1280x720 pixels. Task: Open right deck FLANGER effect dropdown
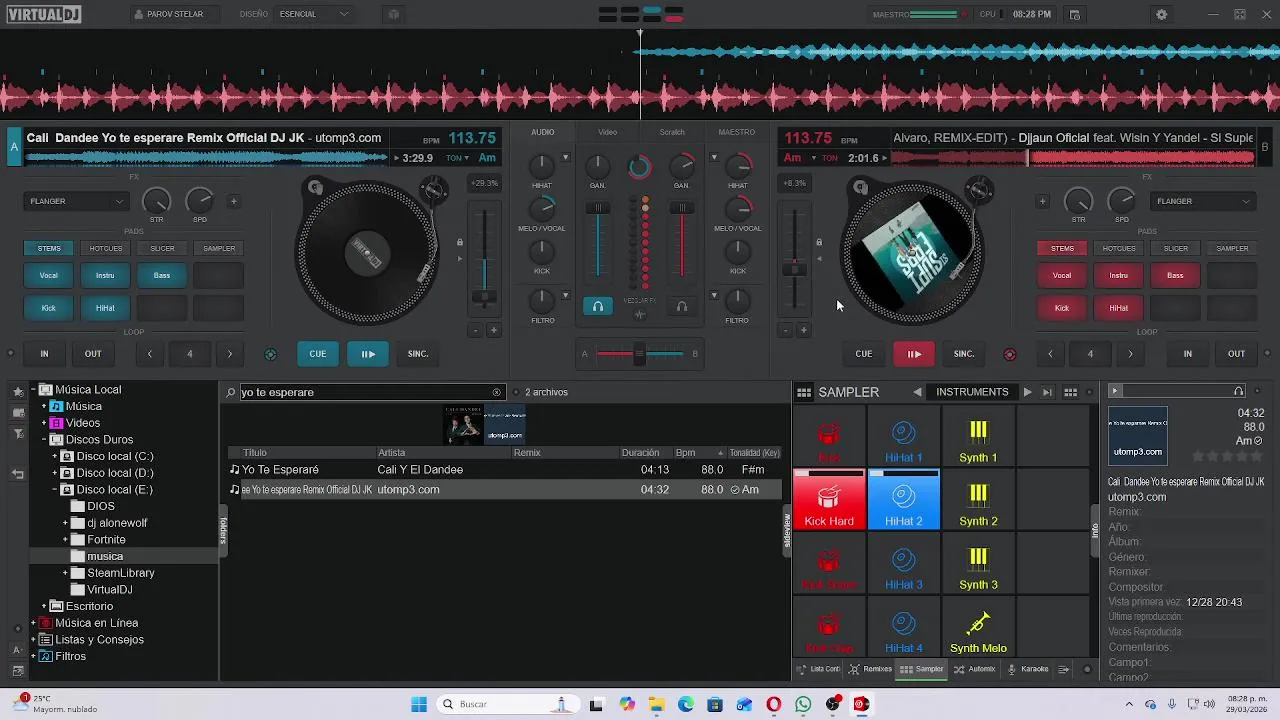tap(1203, 201)
